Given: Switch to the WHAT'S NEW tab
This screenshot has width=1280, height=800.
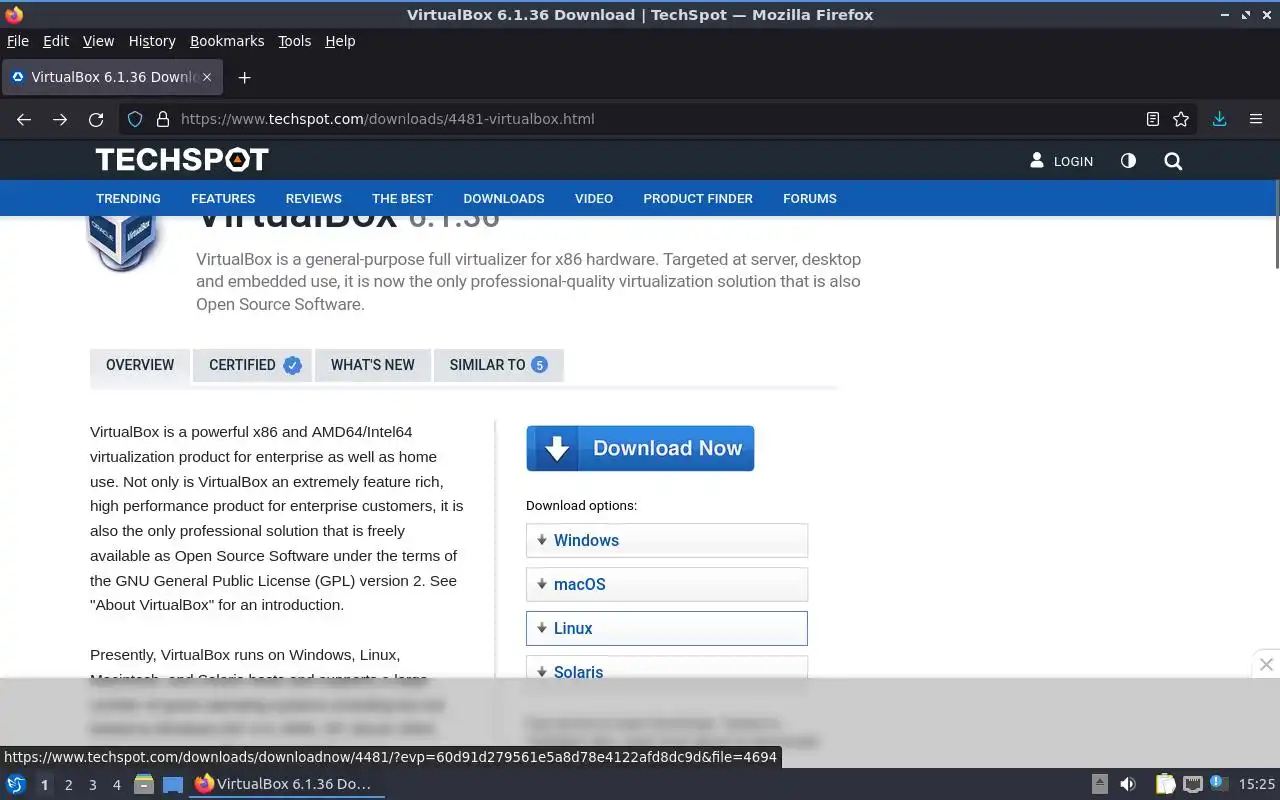Looking at the screenshot, I should click(372, 365).
